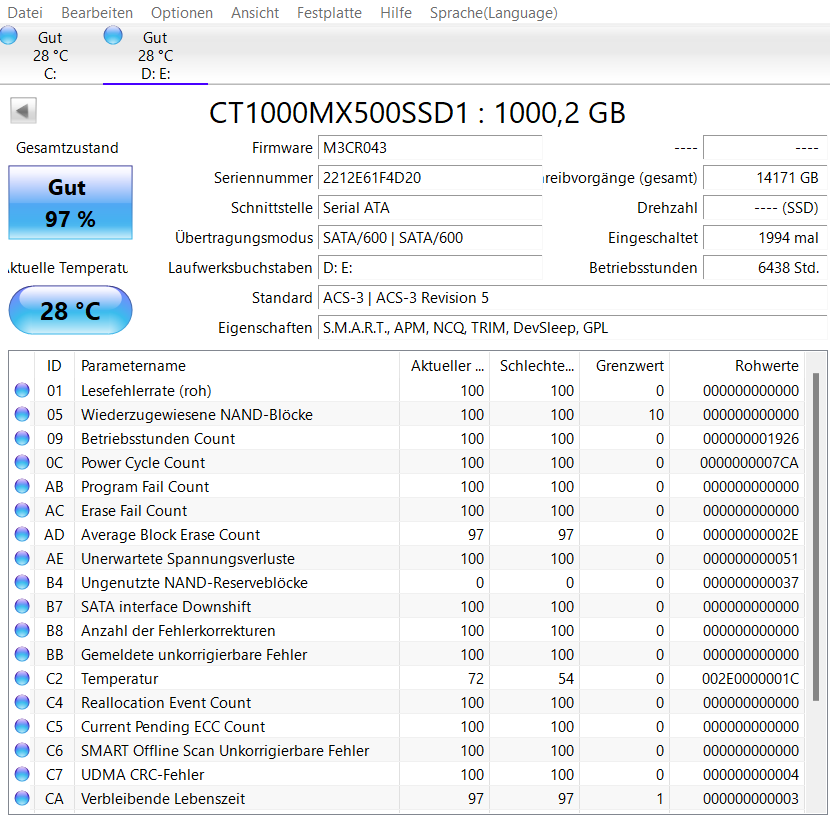Click the Grenzwert column header

625,366
